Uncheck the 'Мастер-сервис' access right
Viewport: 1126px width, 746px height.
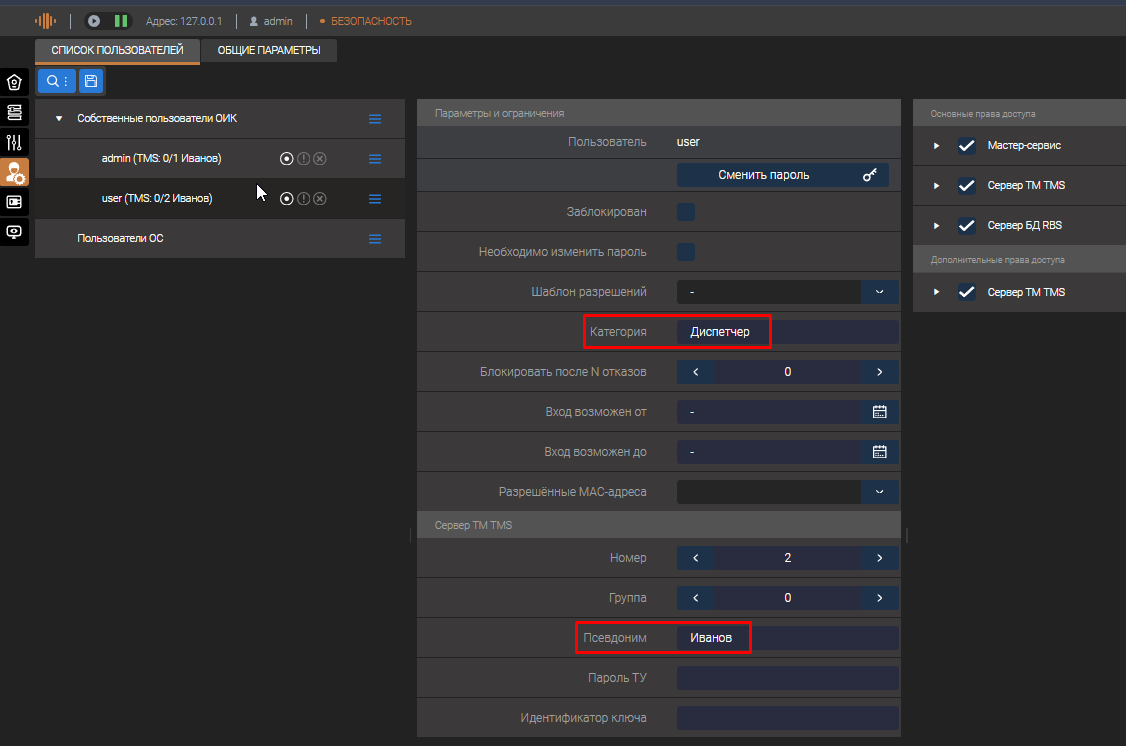(966, 146)
